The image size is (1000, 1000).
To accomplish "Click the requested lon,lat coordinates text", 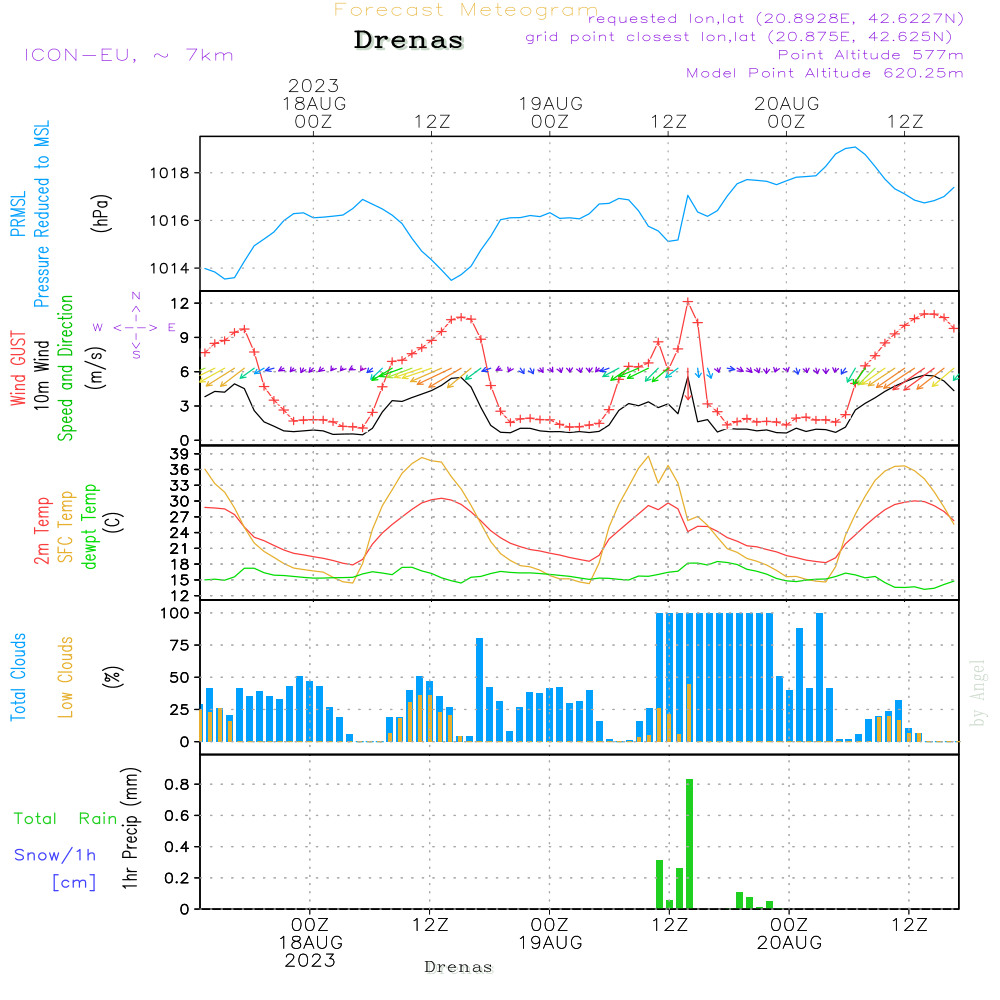I will [x=776, y=19].
